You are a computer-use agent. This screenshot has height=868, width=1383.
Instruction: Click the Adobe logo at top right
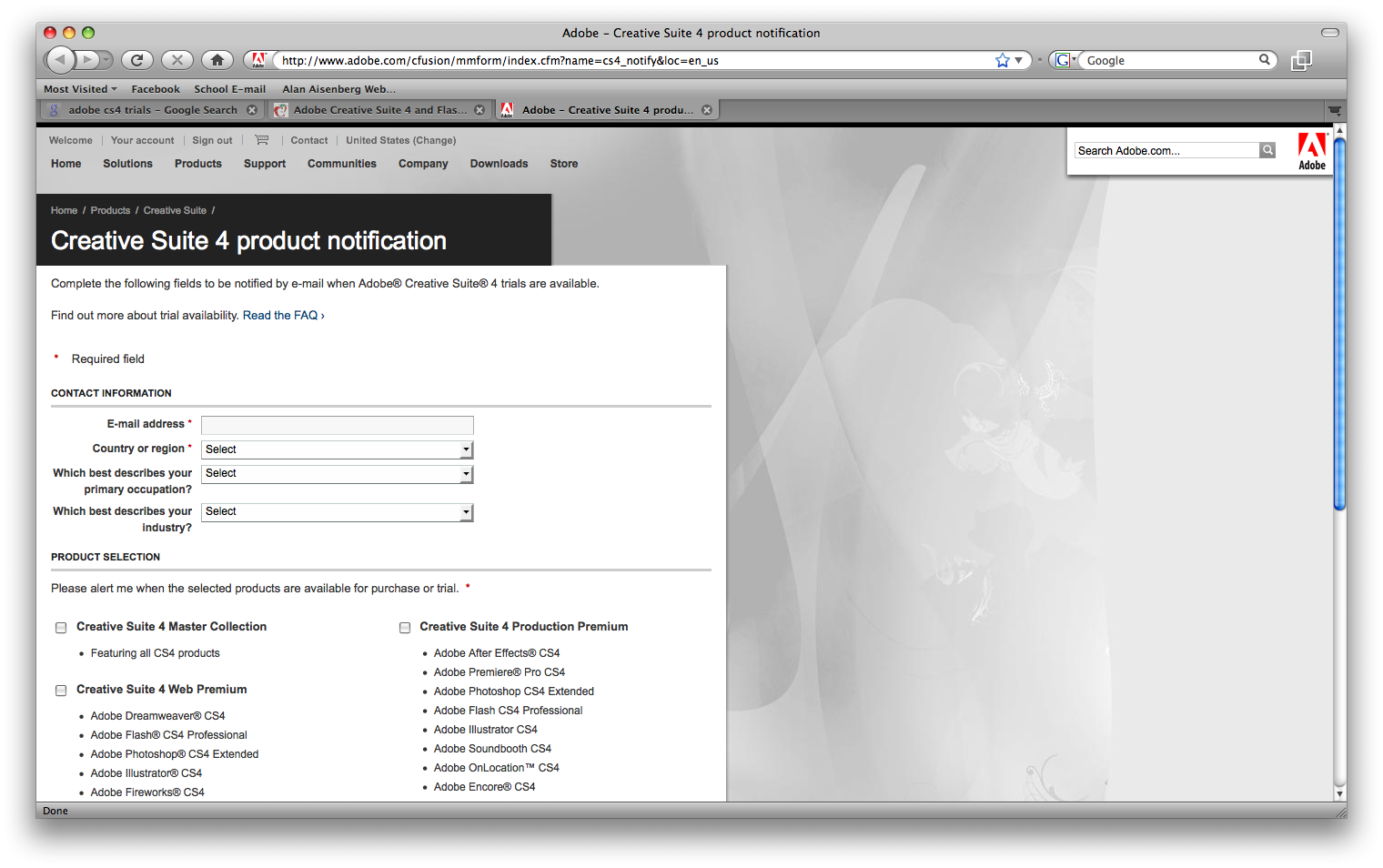click(1312, 151)
